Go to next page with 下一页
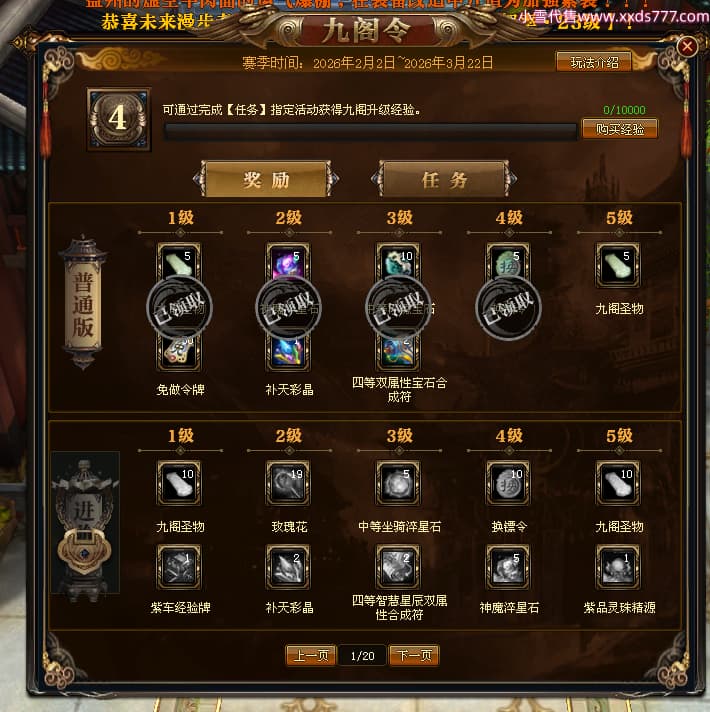The width and height of the screenshot is (710, 712). click(x=414, y=655)
